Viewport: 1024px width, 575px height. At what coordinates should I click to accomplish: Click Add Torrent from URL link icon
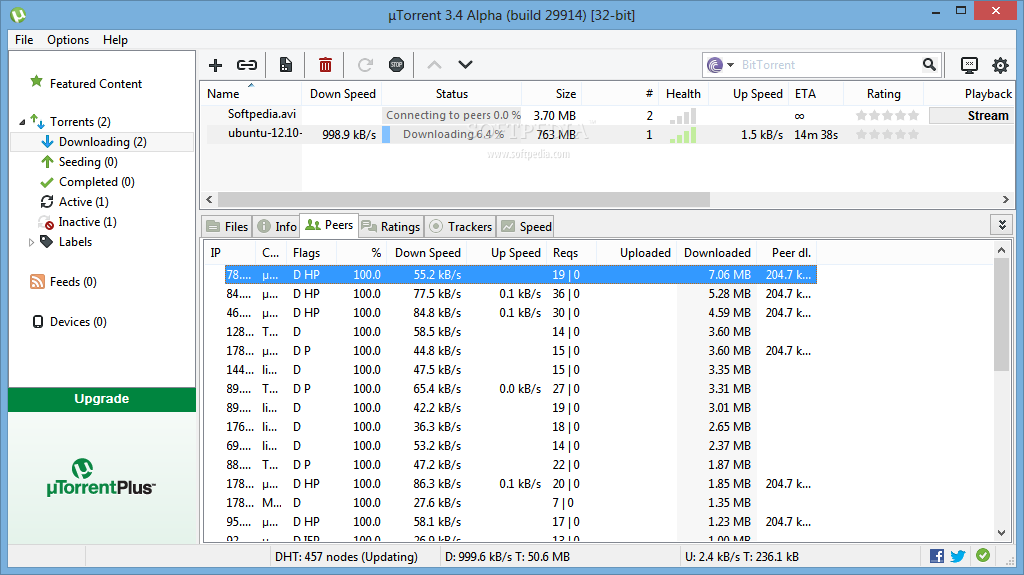point(246,65)
